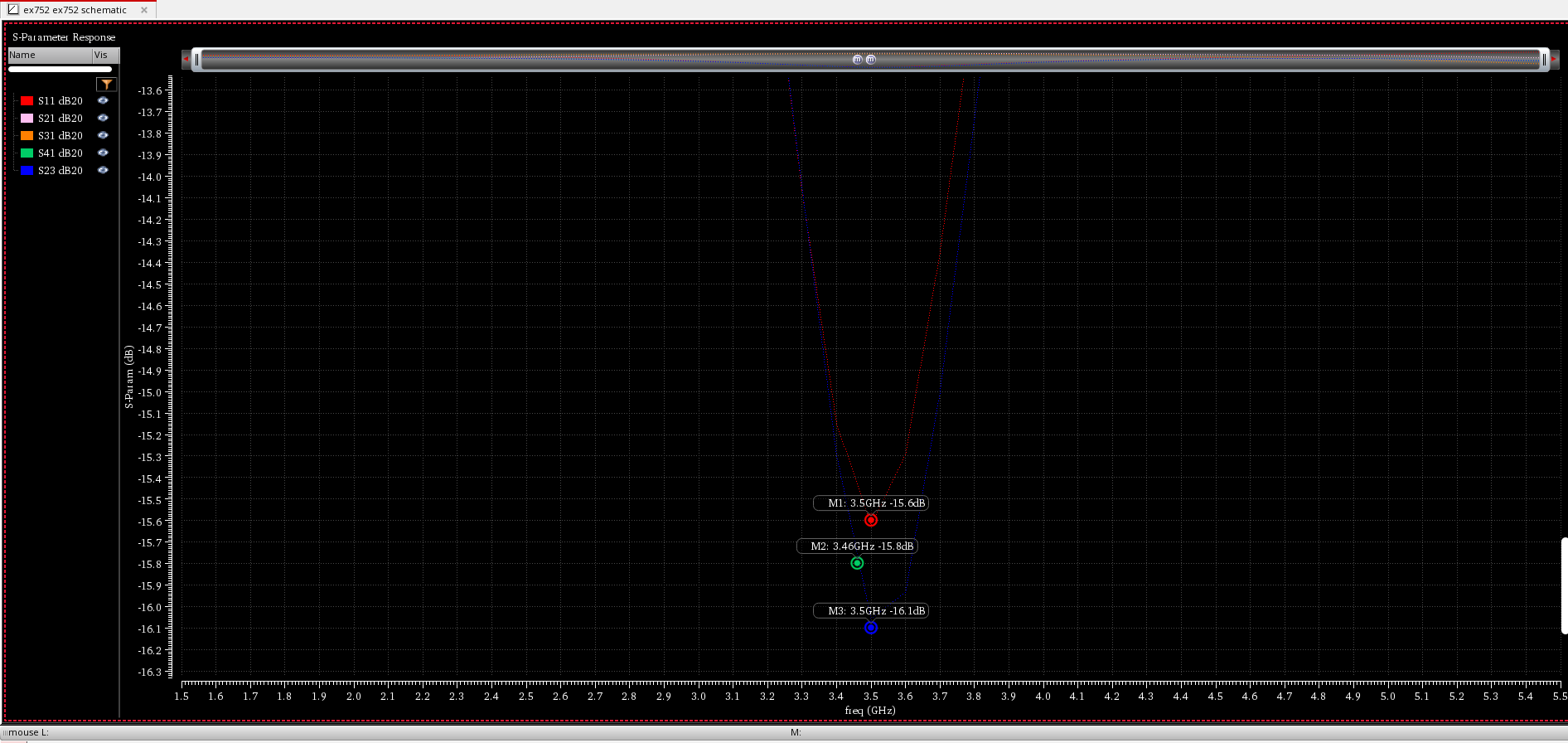The image size is (1568, 743).
Task: Click the schematic icon on ex752 tab
Action: (12, 9)
